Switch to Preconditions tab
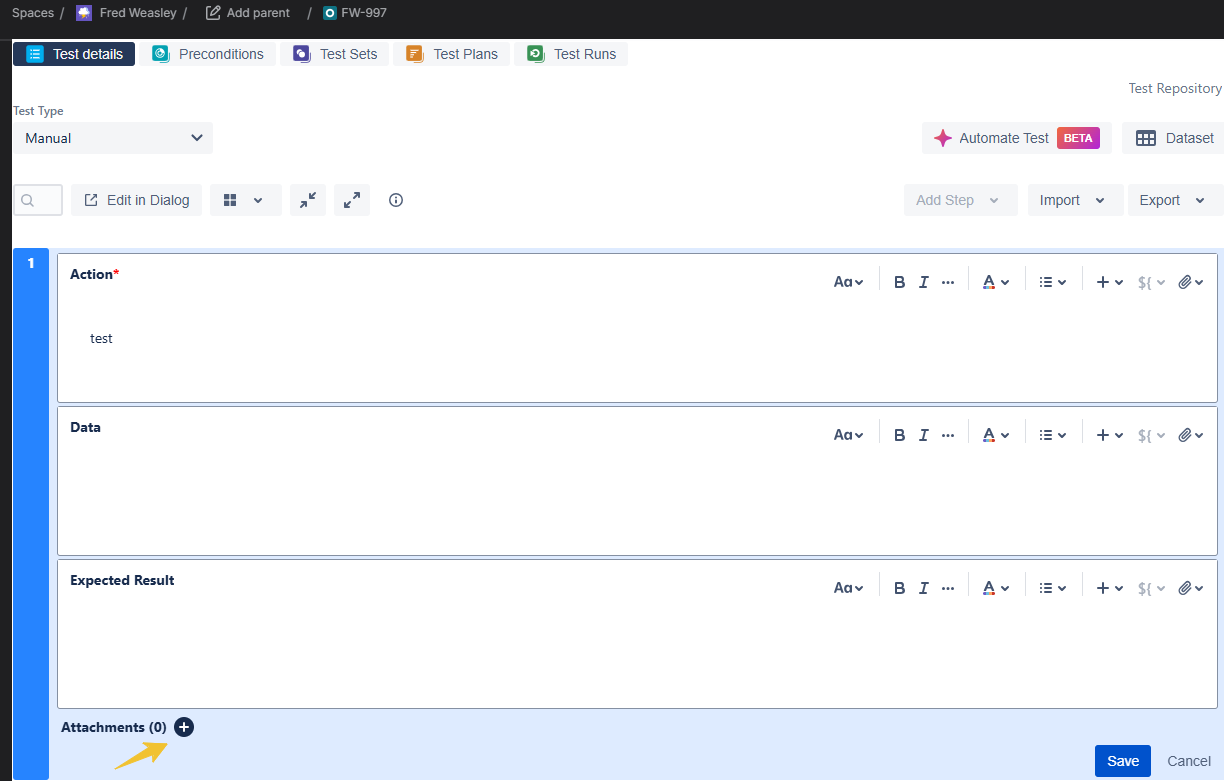 pyautogui.click(x=208, y=54)
